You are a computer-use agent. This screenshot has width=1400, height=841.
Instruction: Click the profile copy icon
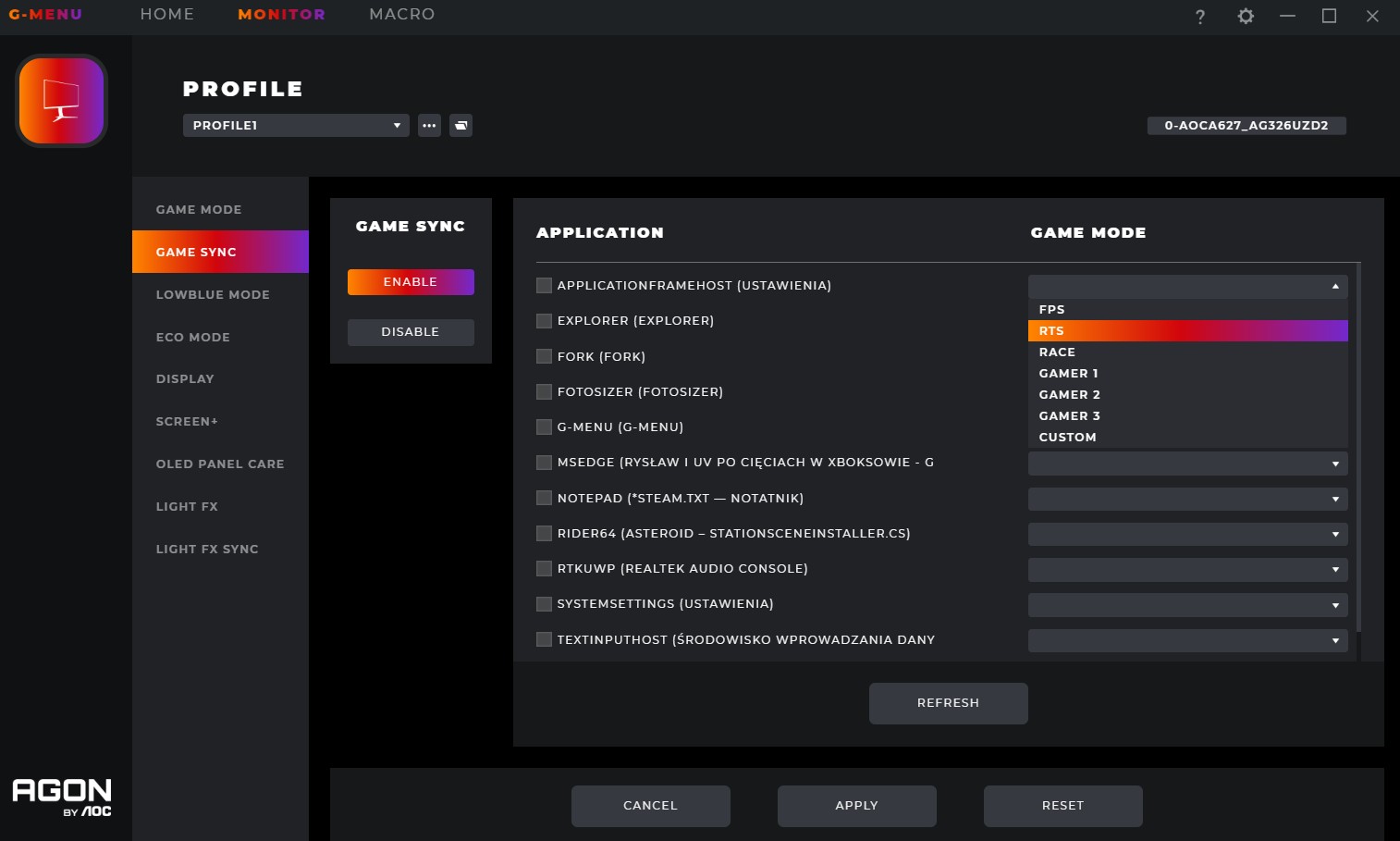coord(461,125)
